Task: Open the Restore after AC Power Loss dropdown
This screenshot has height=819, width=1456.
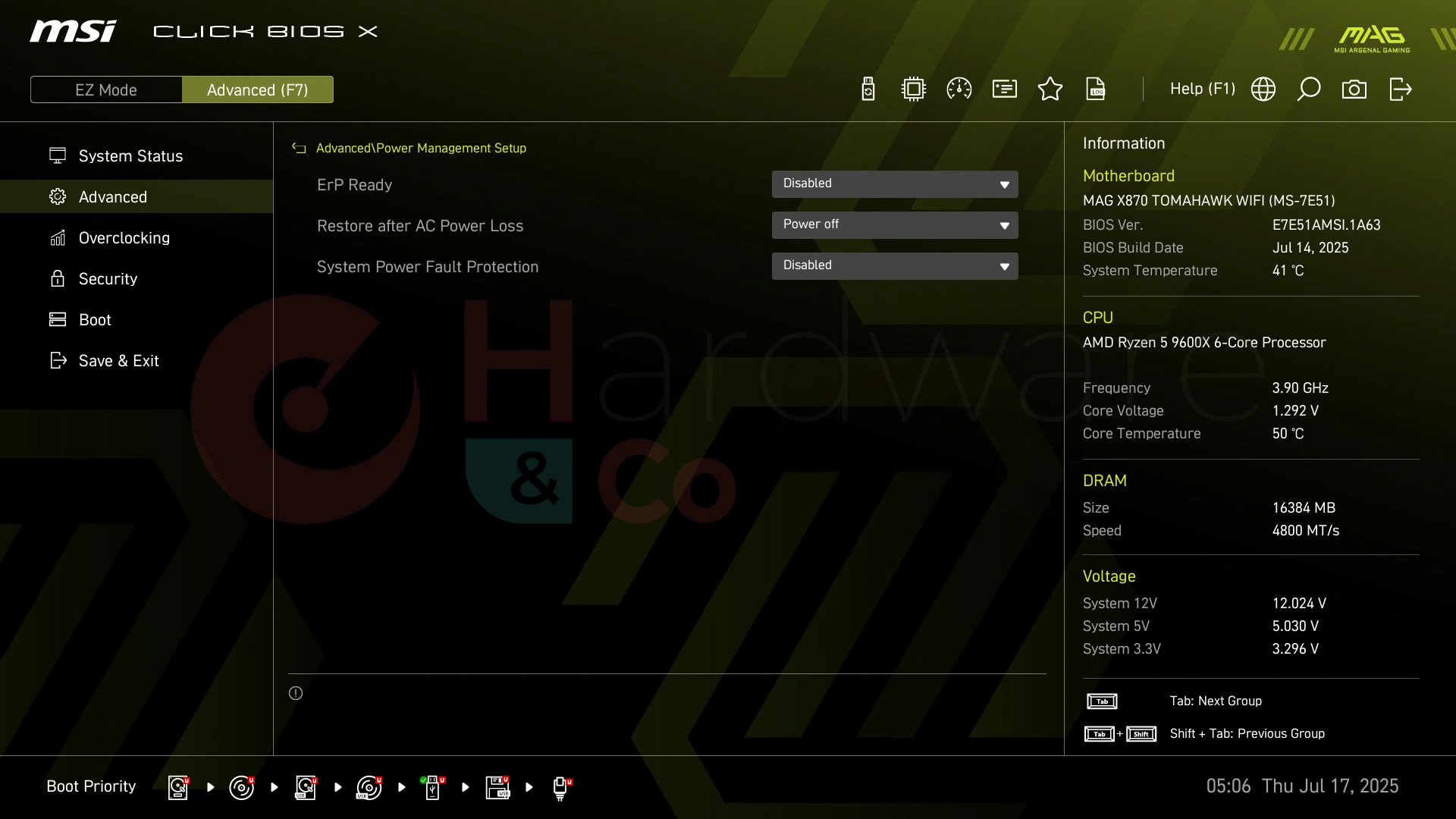Action: pyautogui.click(x=895, y=225)
